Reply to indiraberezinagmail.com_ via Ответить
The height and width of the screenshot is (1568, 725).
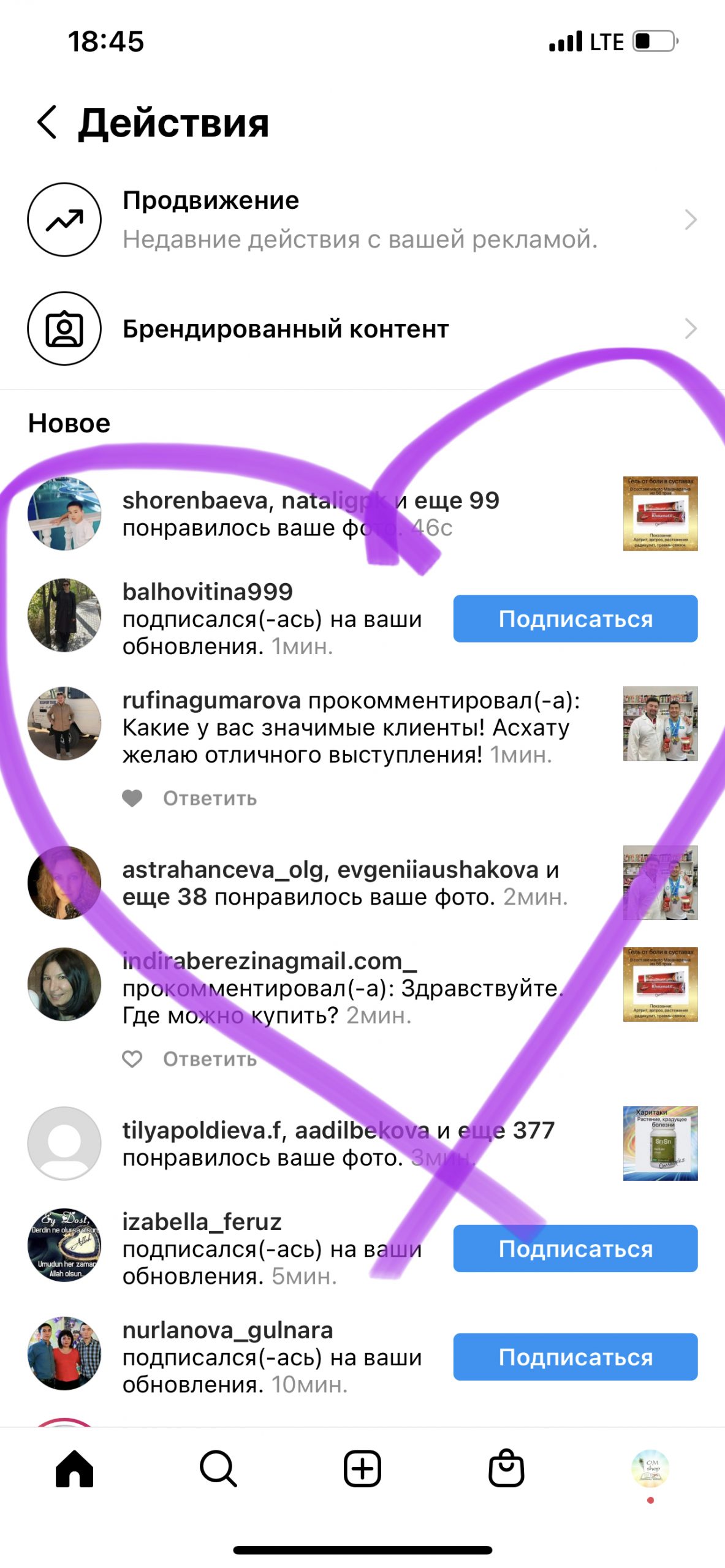[210, 1059]
